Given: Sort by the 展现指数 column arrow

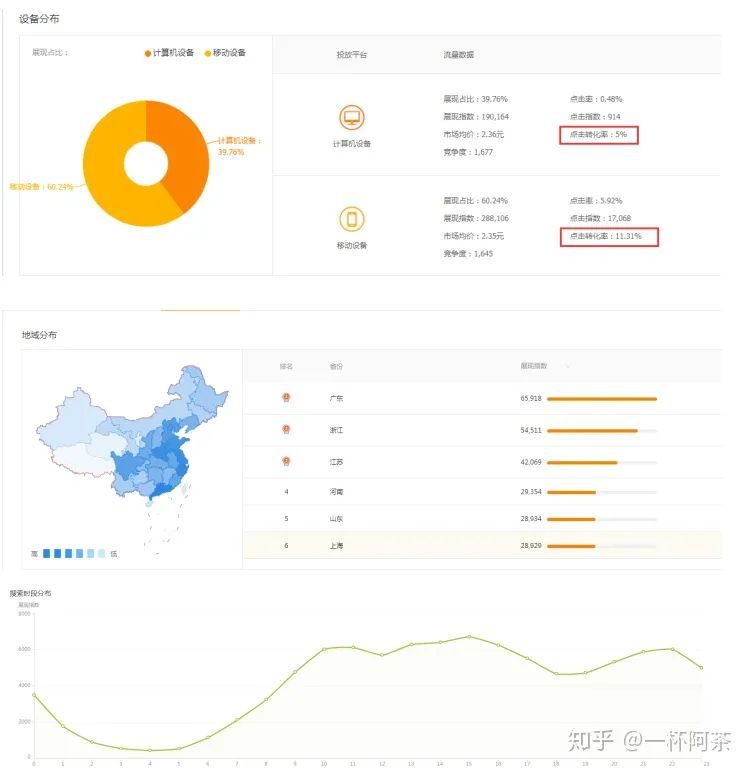Looking at the screenshot, I should [x=568, y=366].
